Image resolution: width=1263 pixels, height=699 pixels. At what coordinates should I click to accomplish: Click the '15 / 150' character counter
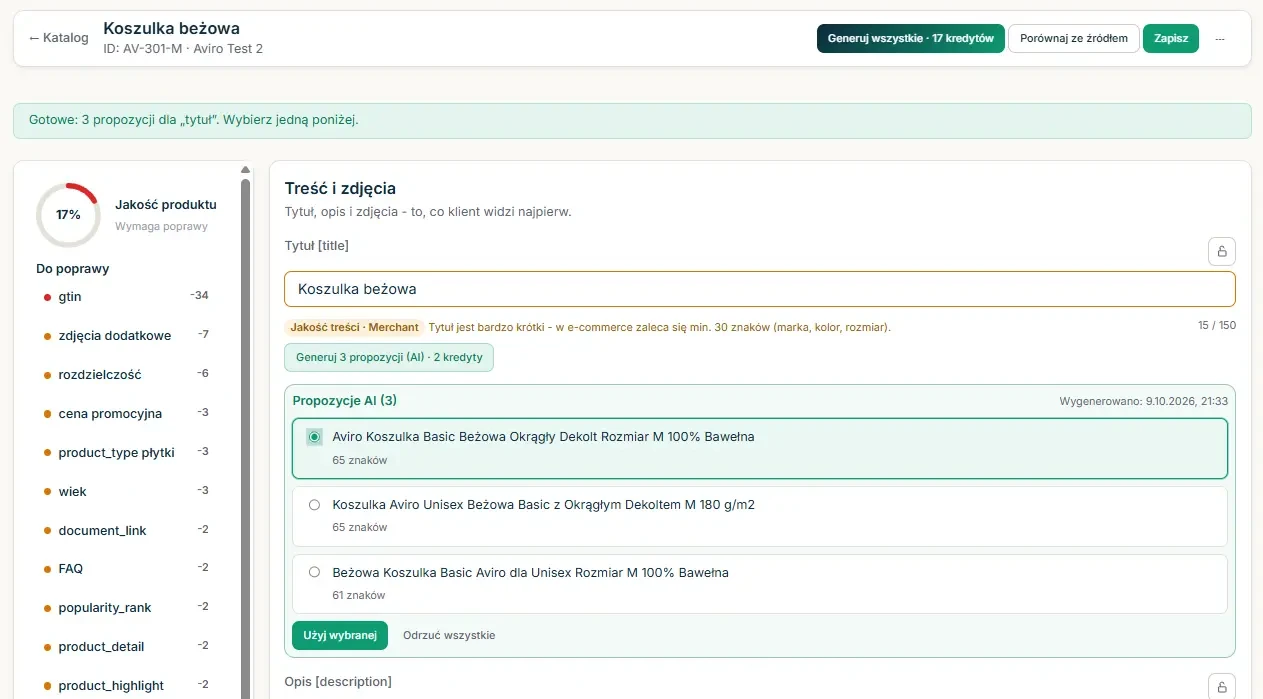tap(1217, 326)
